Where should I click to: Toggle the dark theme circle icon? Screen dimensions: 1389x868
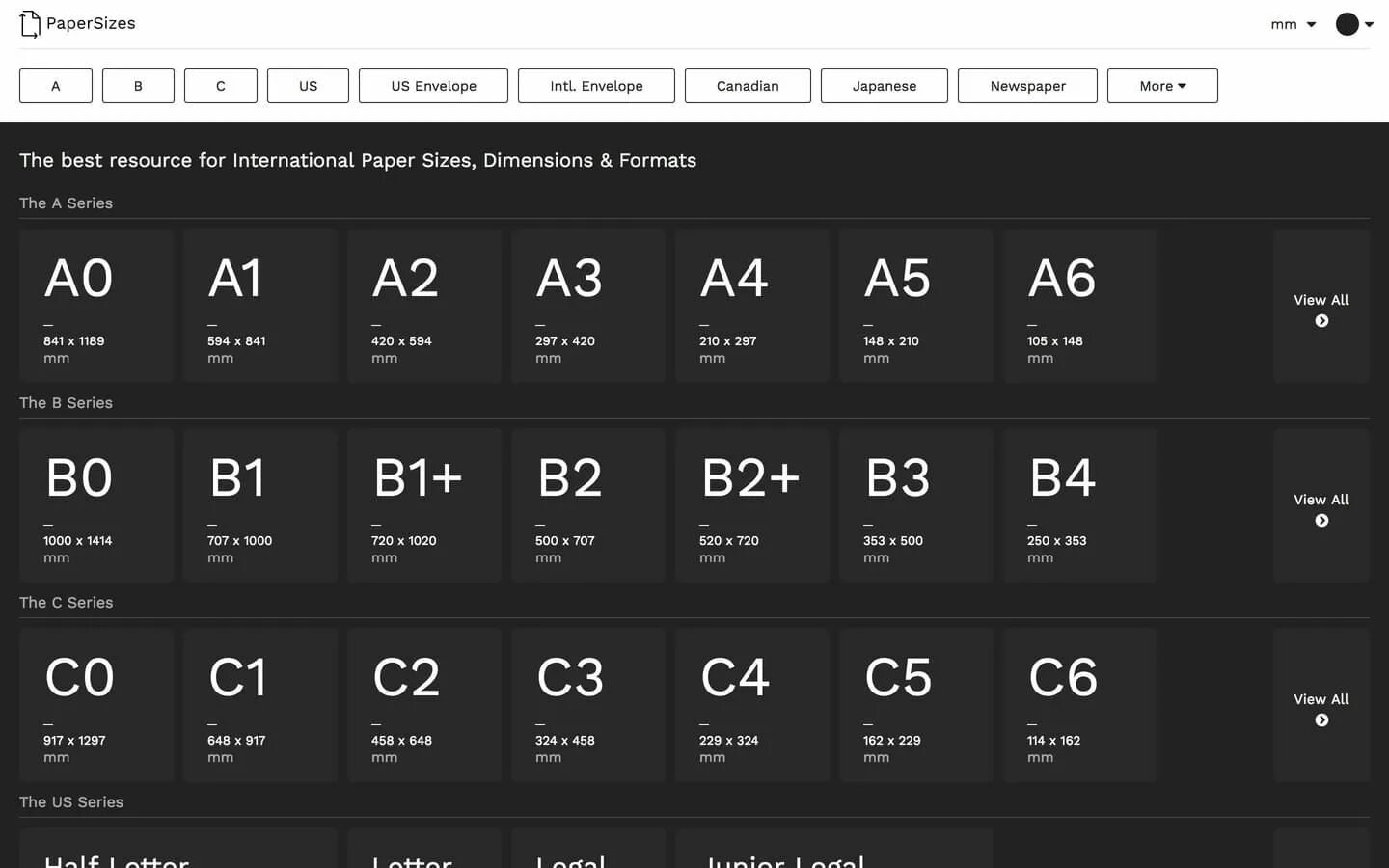pyautogui.click(x=1347, y=24)
